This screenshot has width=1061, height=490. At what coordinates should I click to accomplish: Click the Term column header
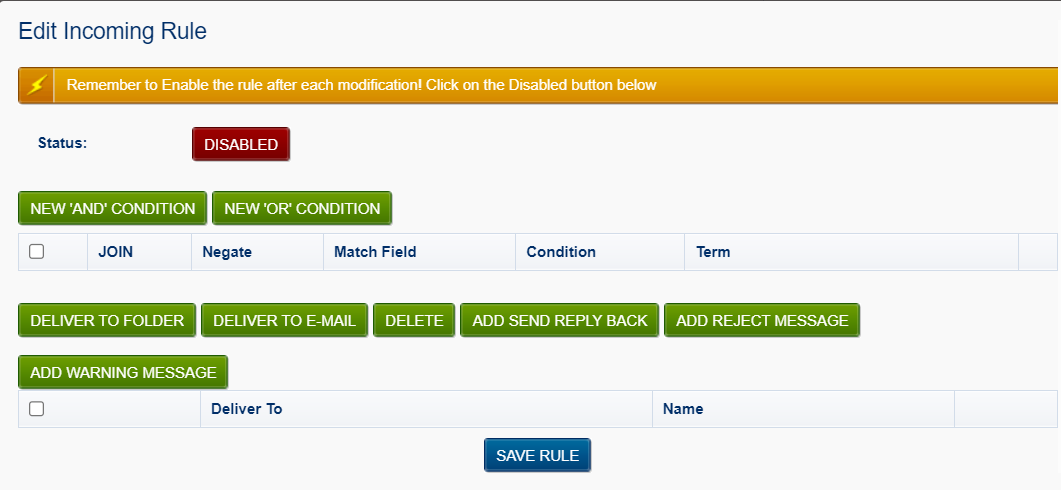coord(713,252)
